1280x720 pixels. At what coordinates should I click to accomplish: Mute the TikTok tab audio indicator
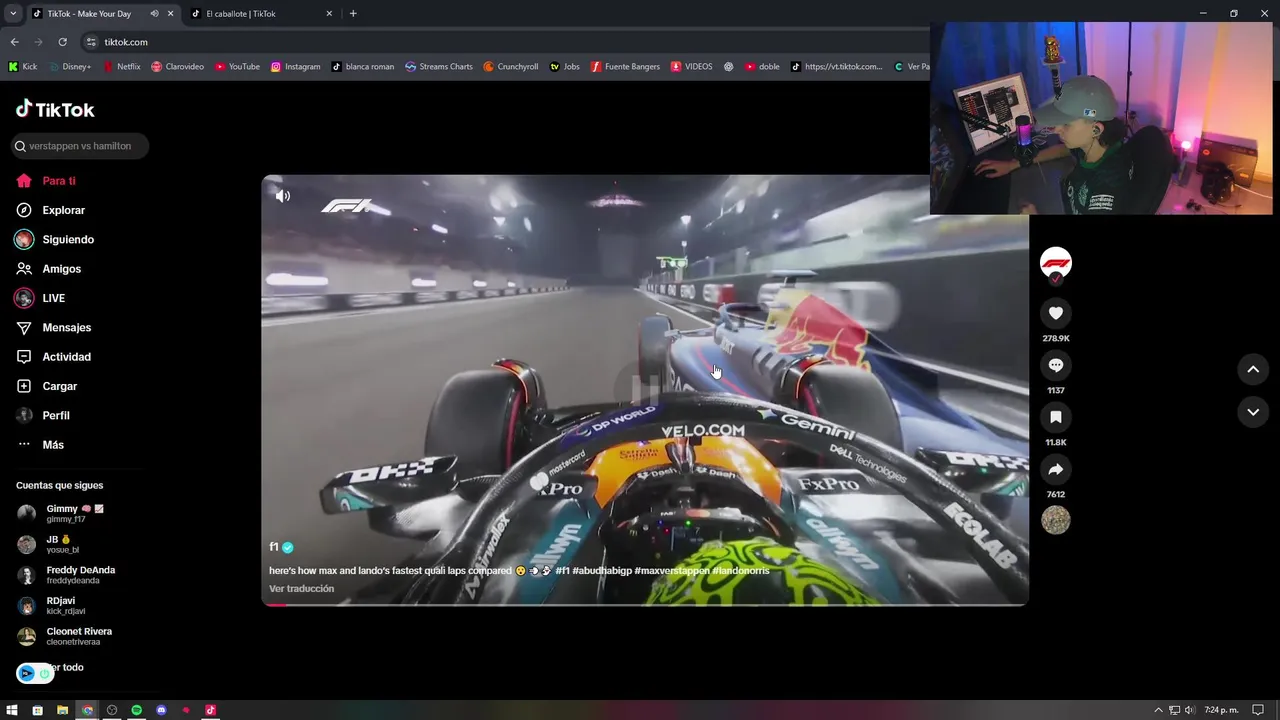(154, 14)
